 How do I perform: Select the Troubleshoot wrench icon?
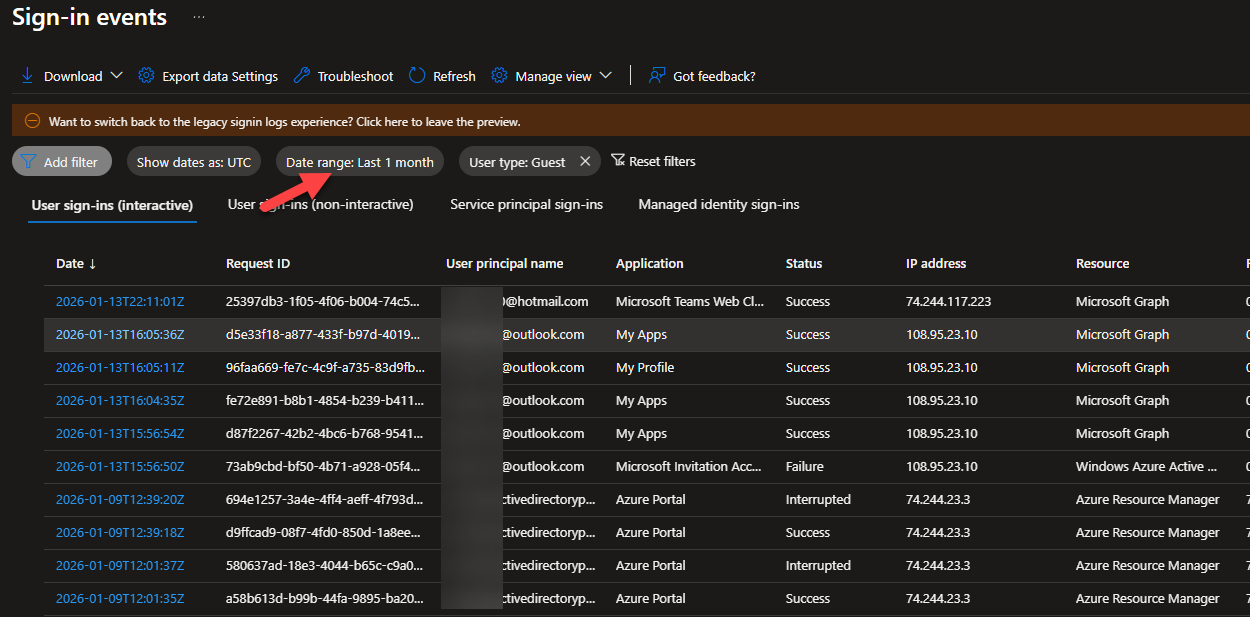pos(301,75)
